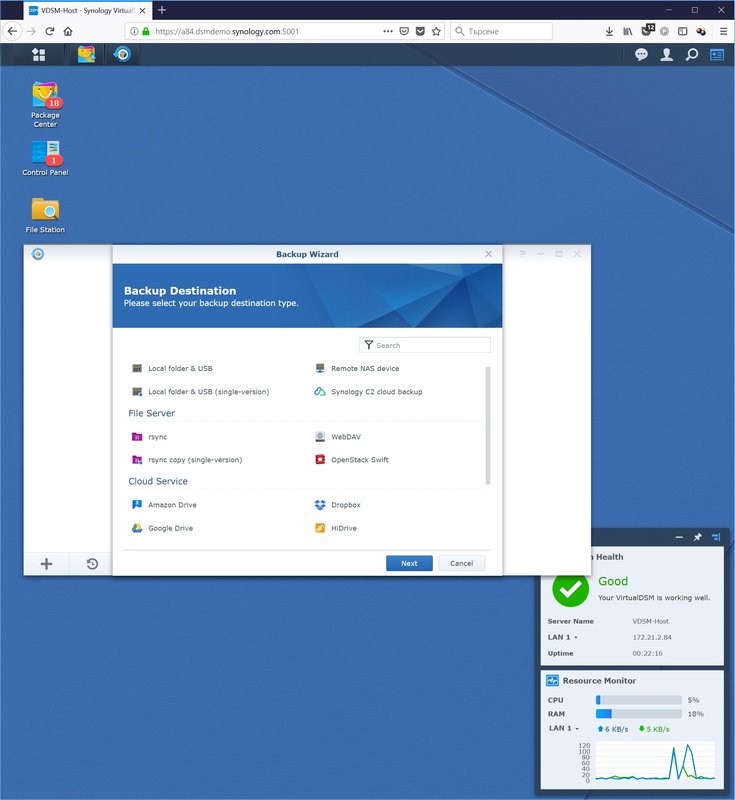Click the DSM search magnifier icon
Viewport: 735px width, 800px height.
click(x=692, y=55)
